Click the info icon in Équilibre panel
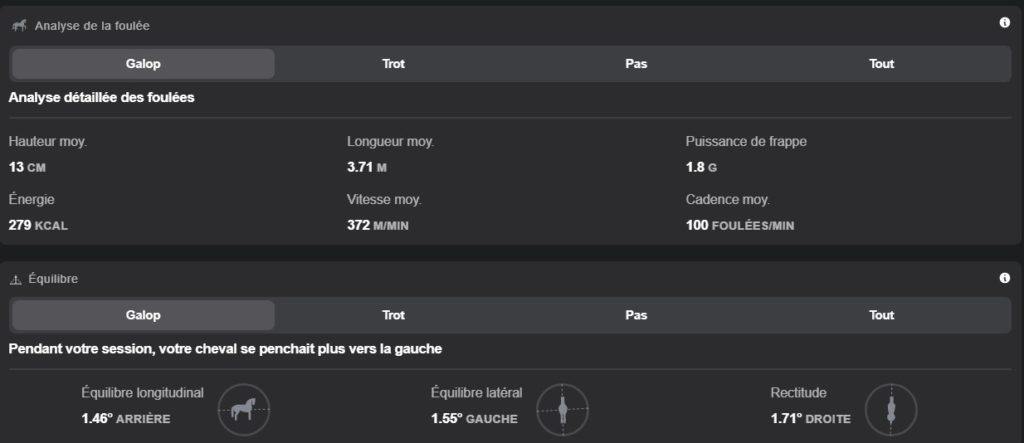Viewport: 1024px width, 443px height. [1005, 278]
